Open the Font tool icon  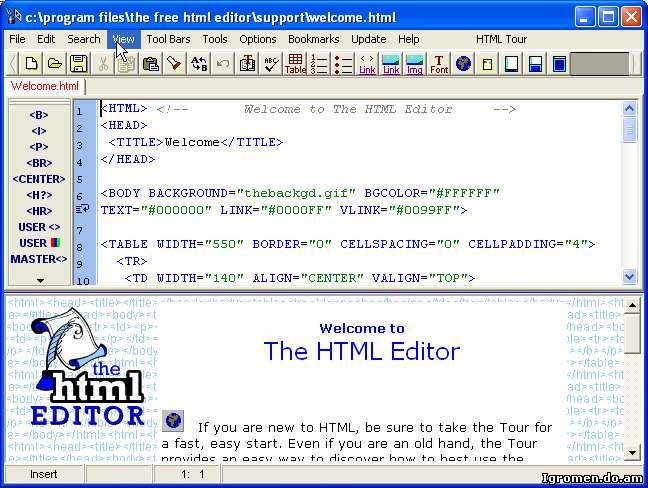click(x=439, y=64)
